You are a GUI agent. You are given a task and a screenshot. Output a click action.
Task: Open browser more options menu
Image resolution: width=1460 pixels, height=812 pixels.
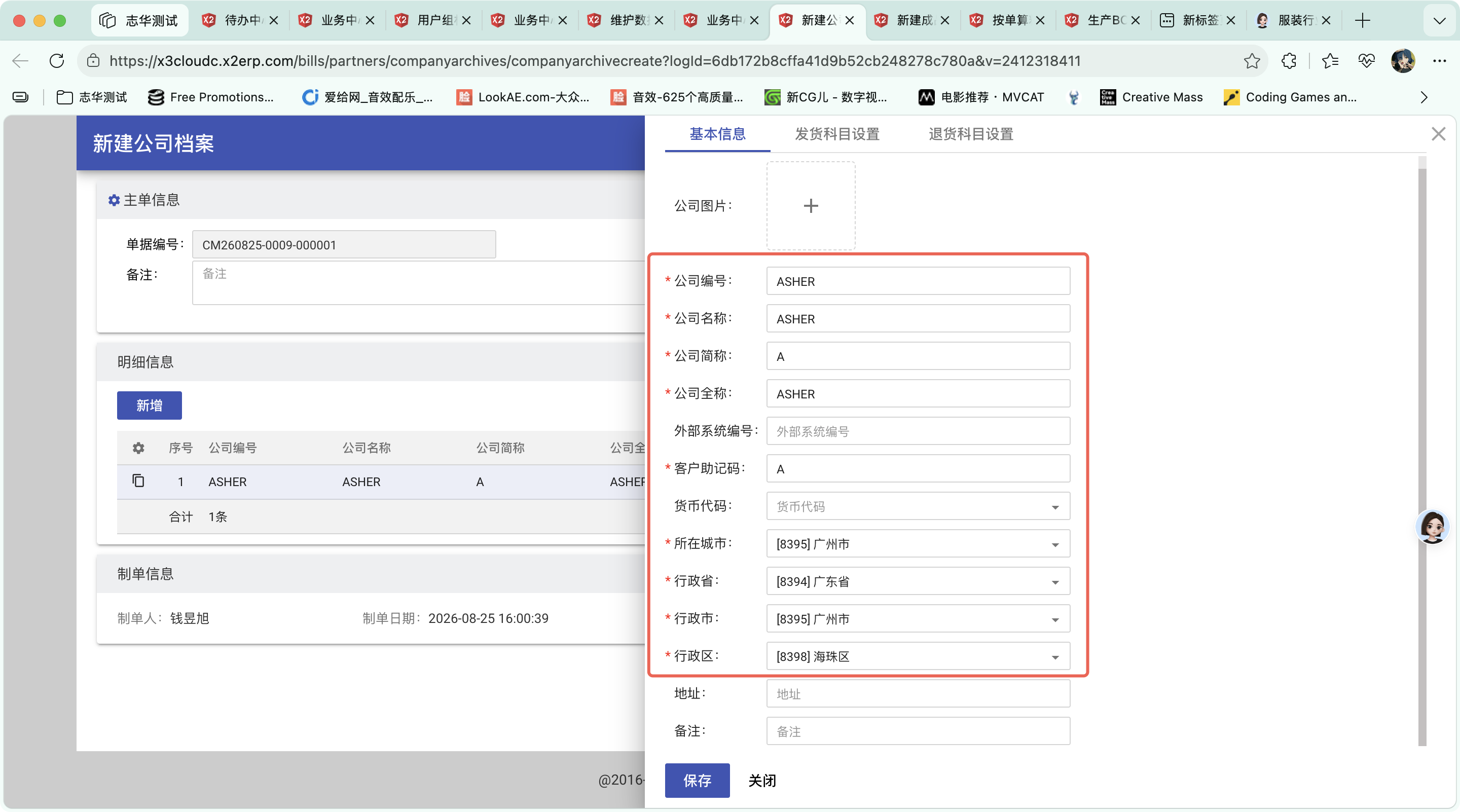click(1439, 61)
